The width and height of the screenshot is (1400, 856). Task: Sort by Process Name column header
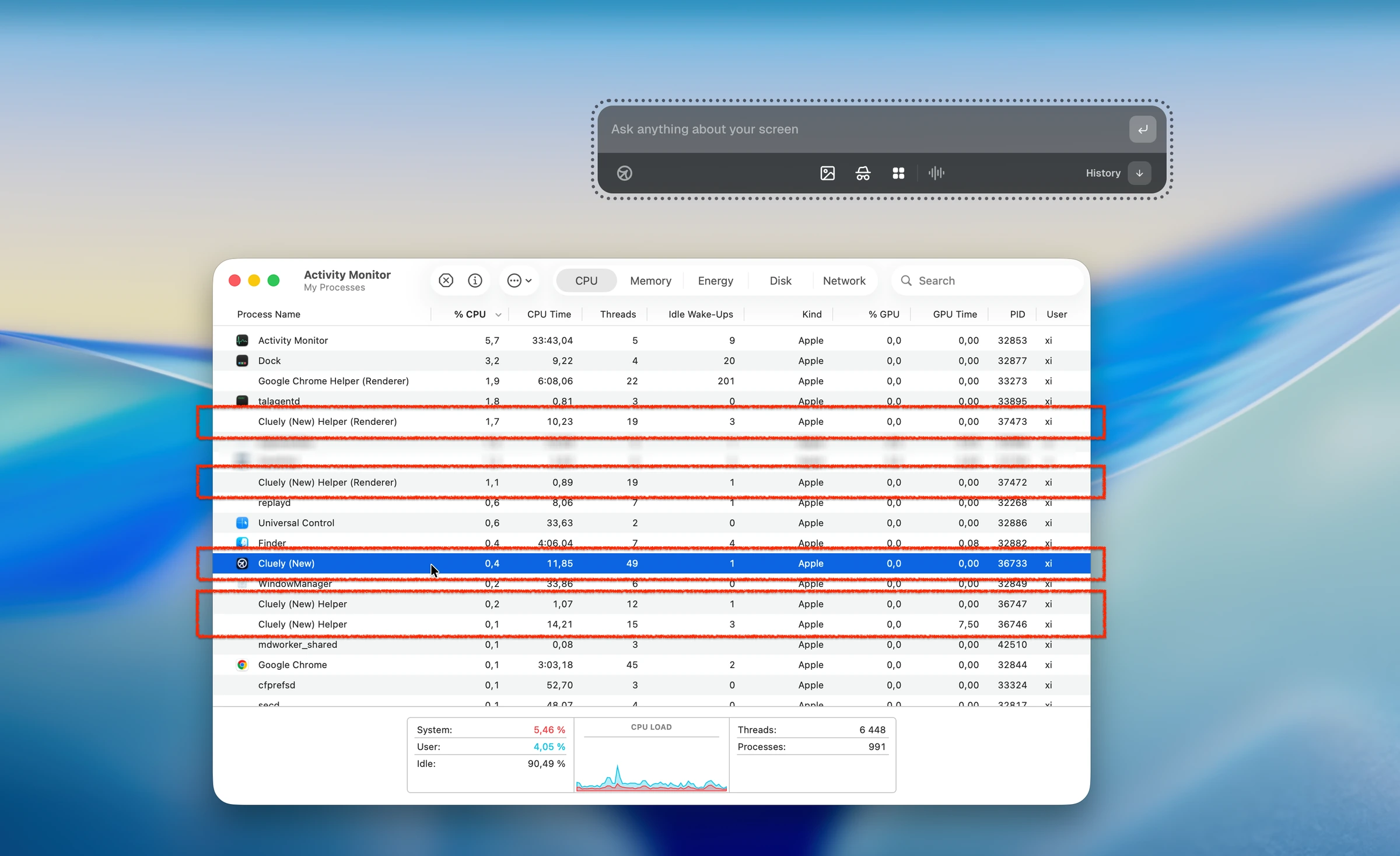[x=268, y=315]
